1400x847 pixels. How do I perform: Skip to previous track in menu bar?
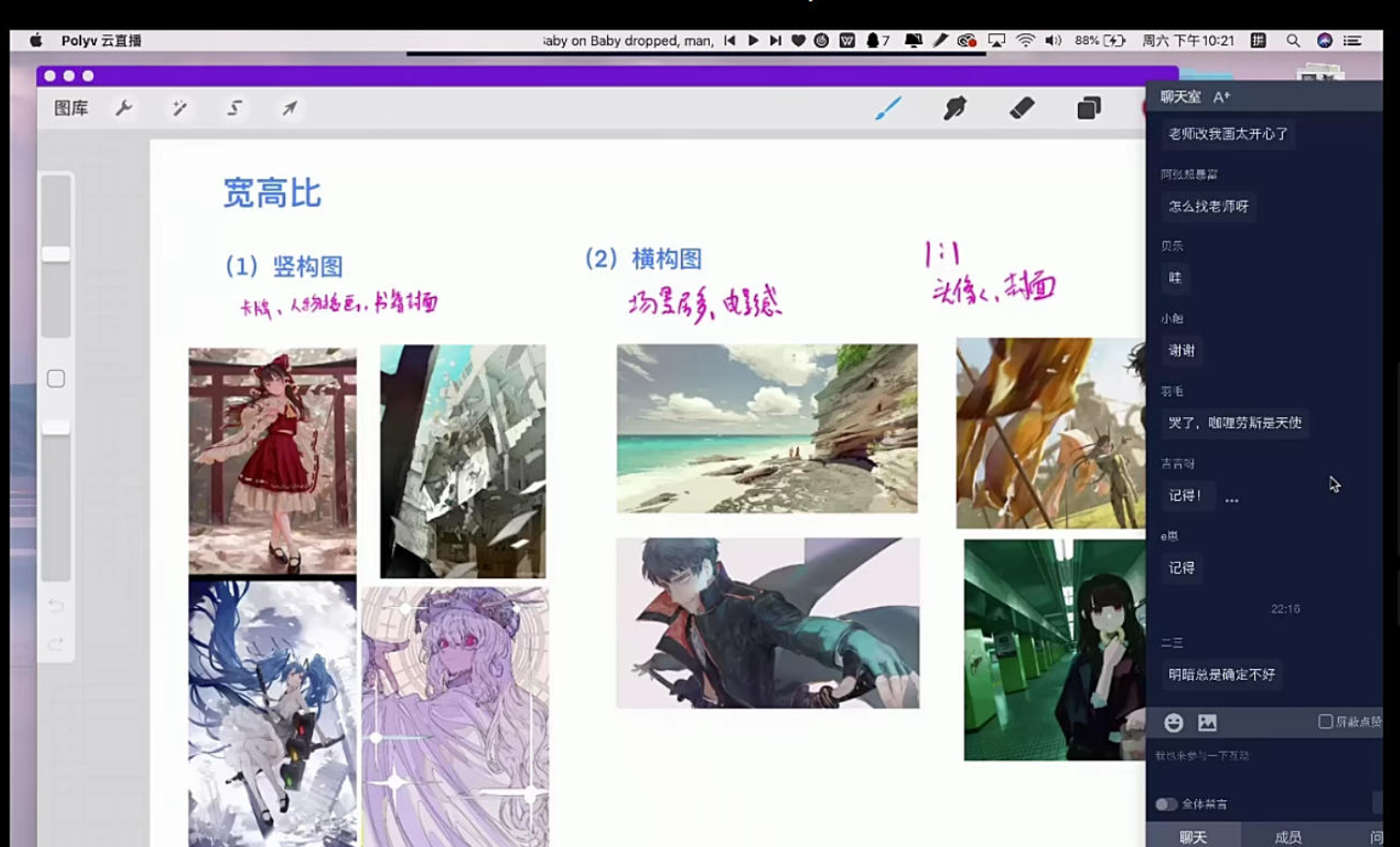pos(730,41)
